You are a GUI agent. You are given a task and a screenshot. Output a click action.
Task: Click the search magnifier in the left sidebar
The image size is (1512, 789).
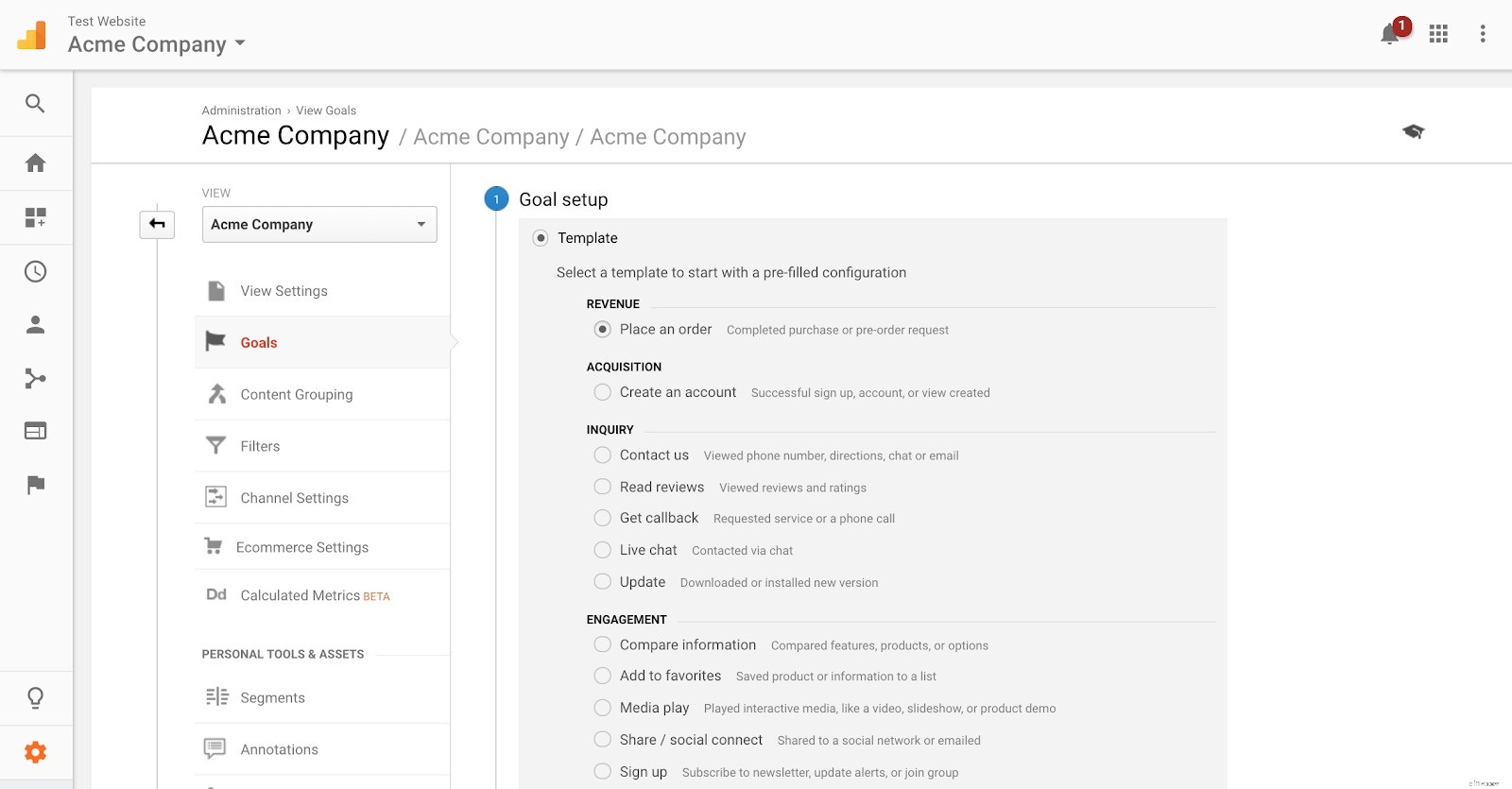pyautogui.click(x=35, y=104)
